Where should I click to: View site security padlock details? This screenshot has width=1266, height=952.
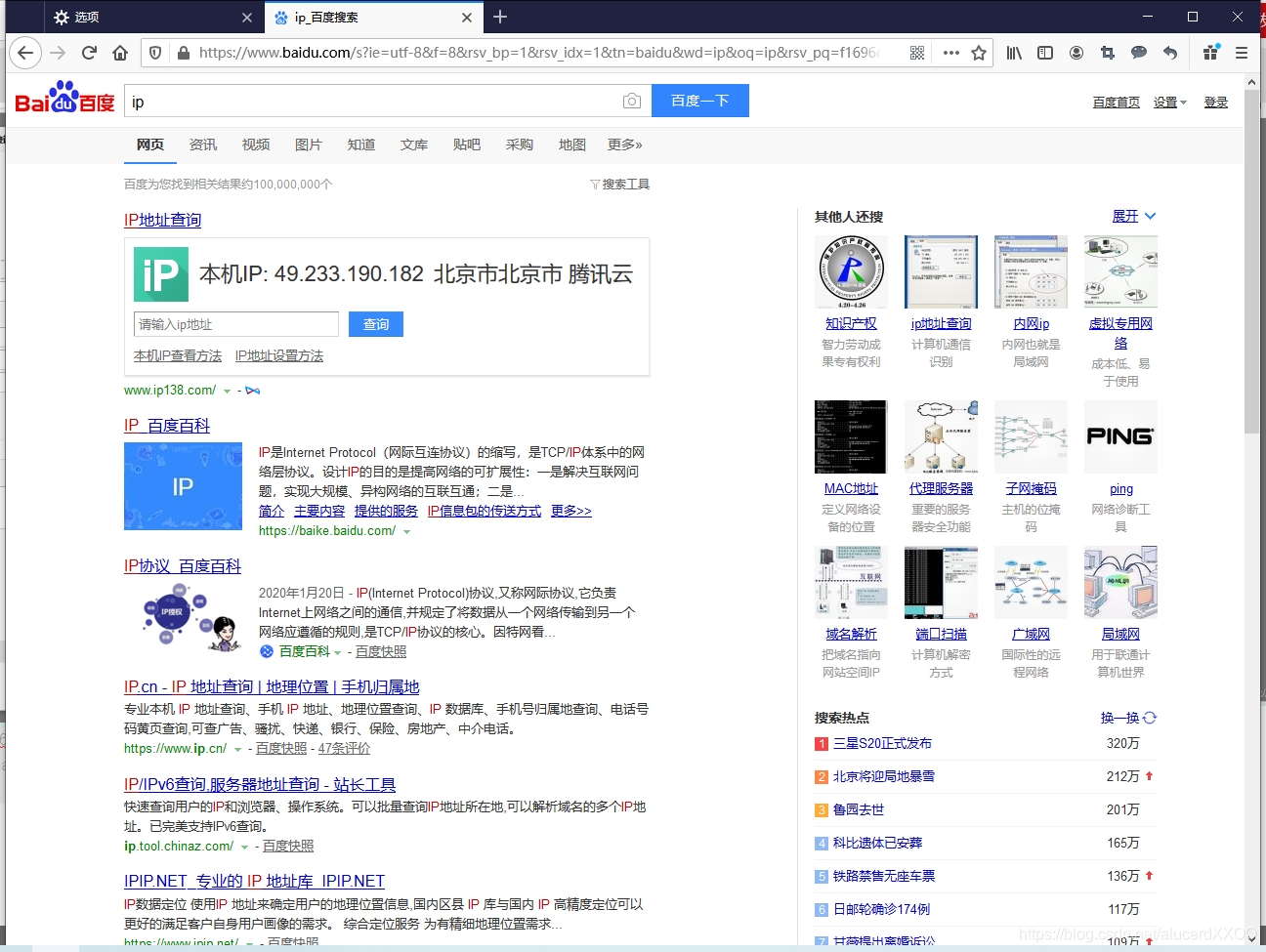point(183,53)
